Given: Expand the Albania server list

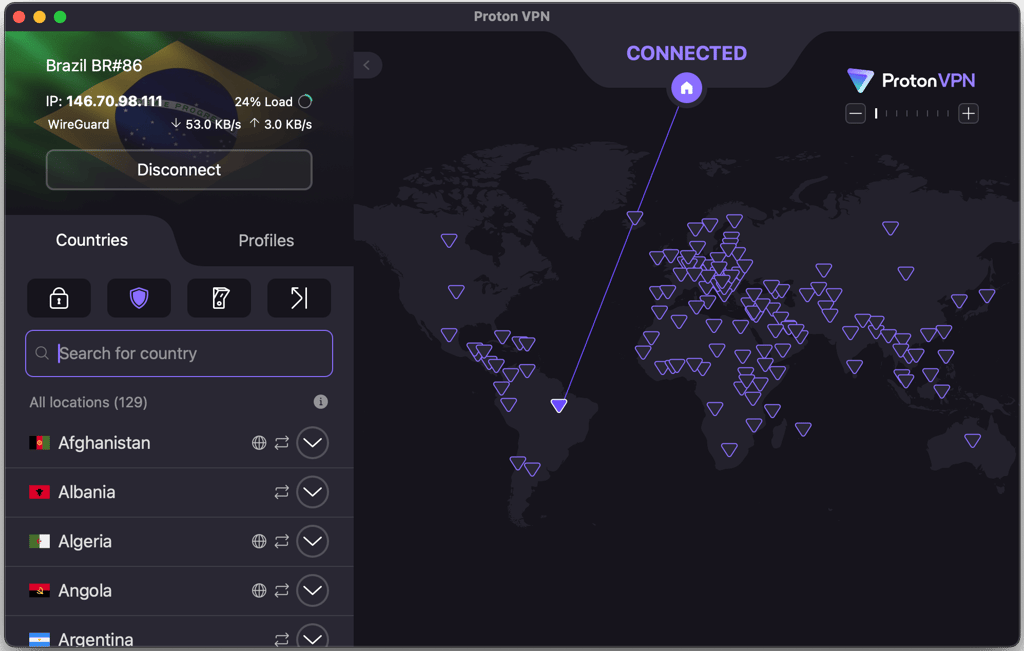Looking at the screenshot, I should 312,492.
